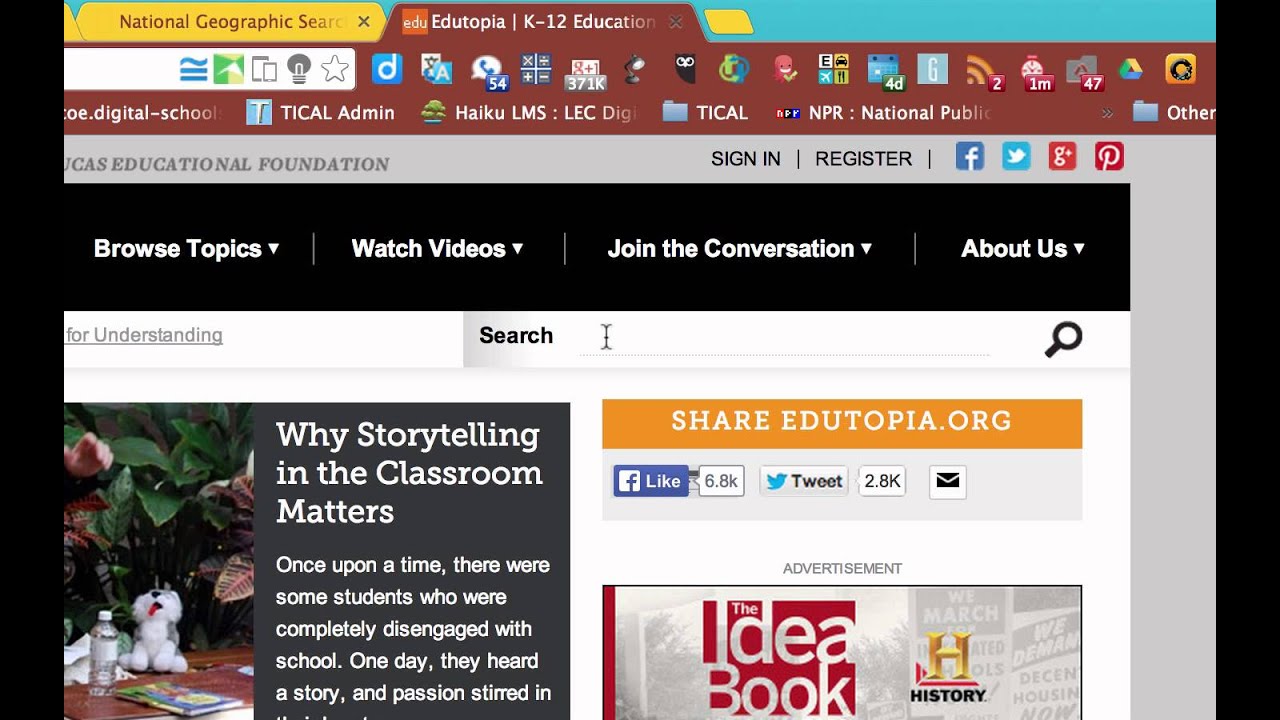Click the devices icon in address bar
Screen dimensions: 1280x720
[264, 69]
